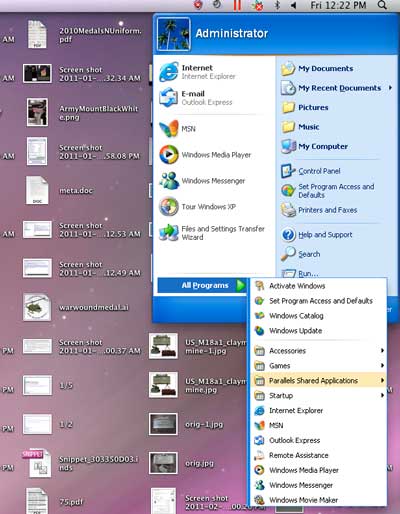
Task: Choose Windows Media Player in All Programs list
Action: (x=319, y=470)
